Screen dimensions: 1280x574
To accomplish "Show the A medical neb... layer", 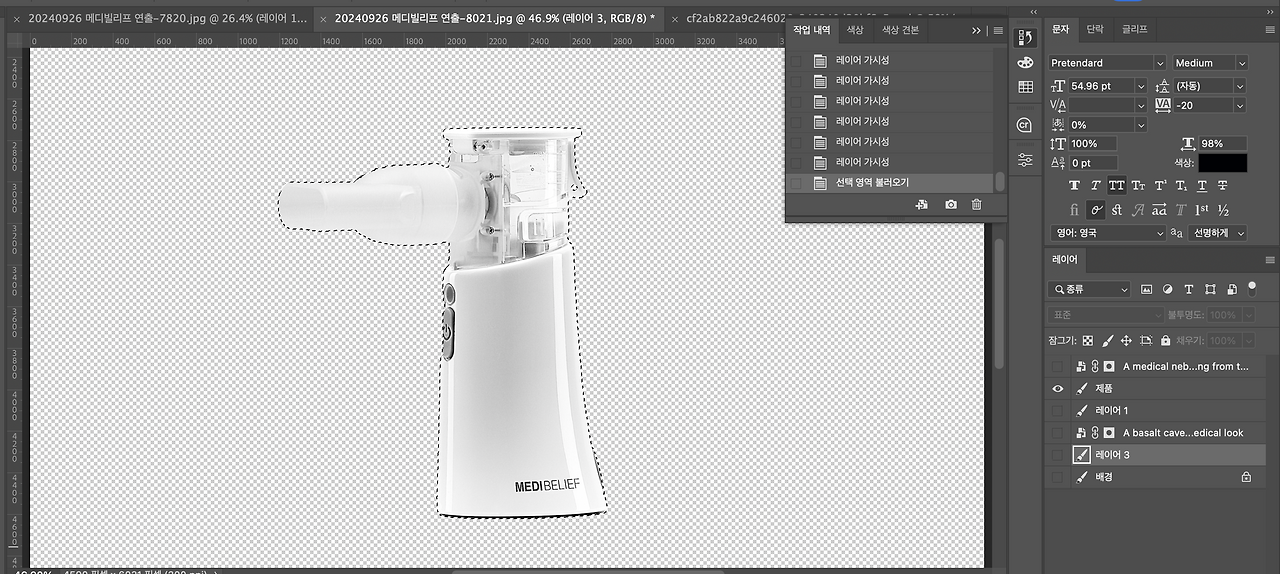I will click(x=1058, y=366).
